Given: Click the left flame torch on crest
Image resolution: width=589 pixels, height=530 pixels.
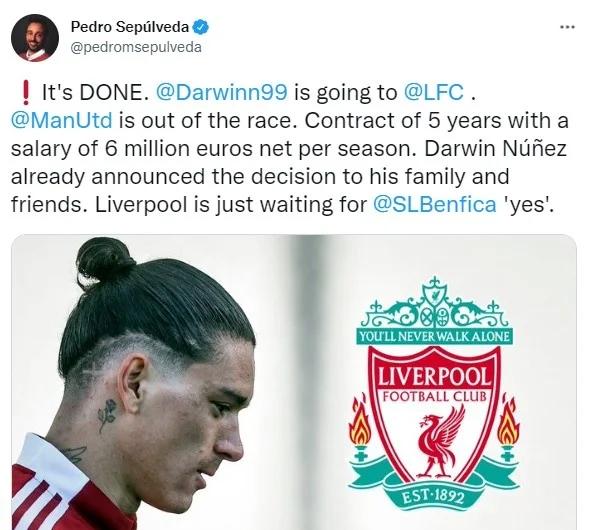Looking at the screenshot, I should pos(360,426).
